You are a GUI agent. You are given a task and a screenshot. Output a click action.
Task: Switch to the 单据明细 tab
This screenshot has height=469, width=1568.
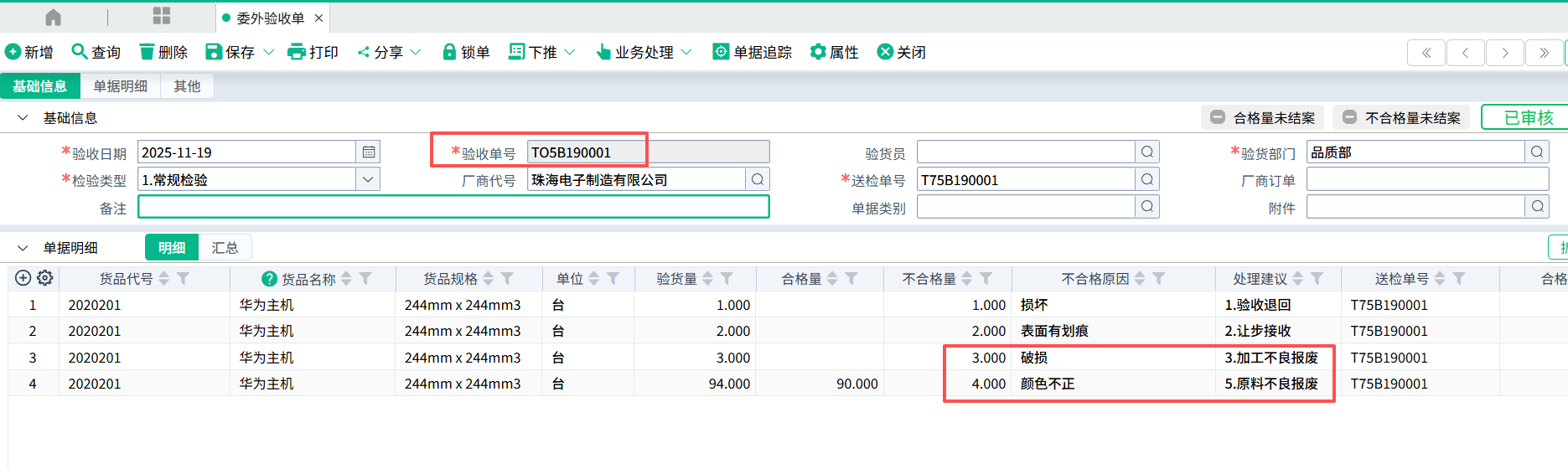120,86
